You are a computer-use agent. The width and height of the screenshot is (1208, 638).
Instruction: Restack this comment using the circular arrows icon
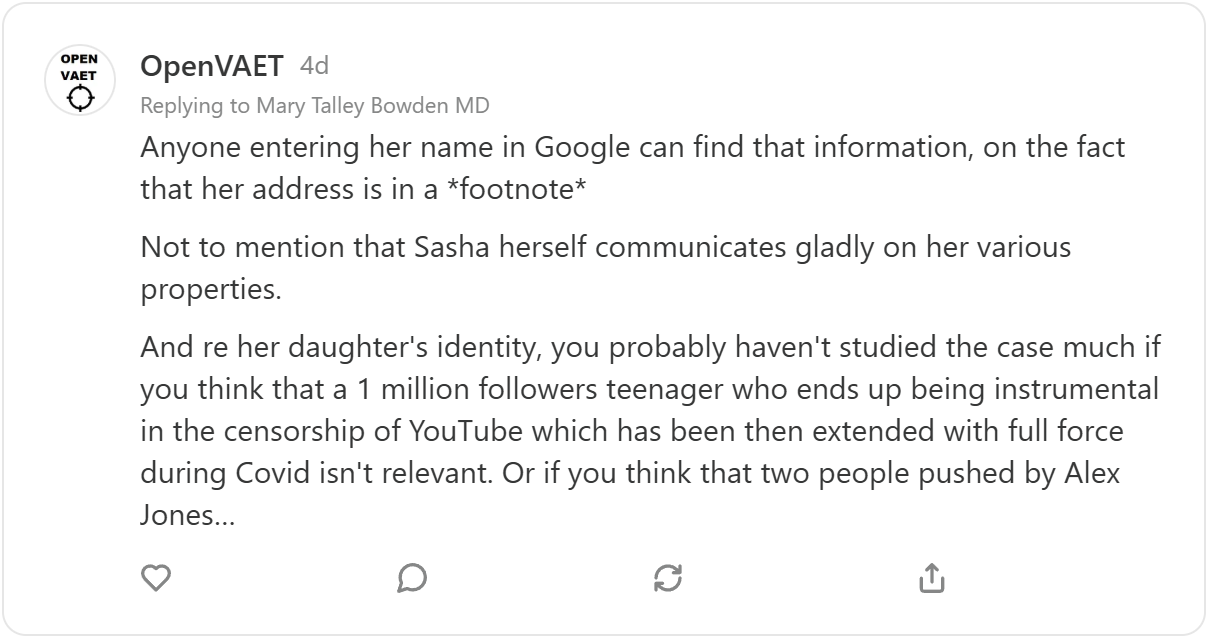pyautogui.click(x=667, y=577)
